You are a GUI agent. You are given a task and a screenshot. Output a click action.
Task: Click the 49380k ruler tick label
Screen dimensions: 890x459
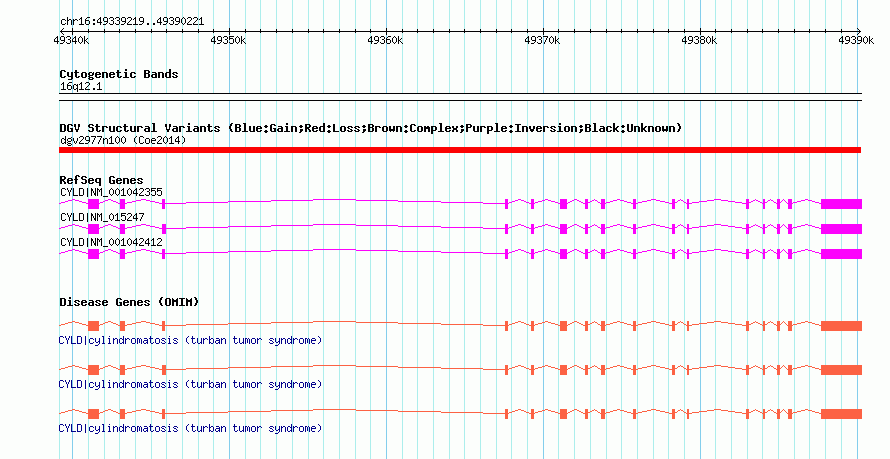pyautogui.click(x=699, y=40)
